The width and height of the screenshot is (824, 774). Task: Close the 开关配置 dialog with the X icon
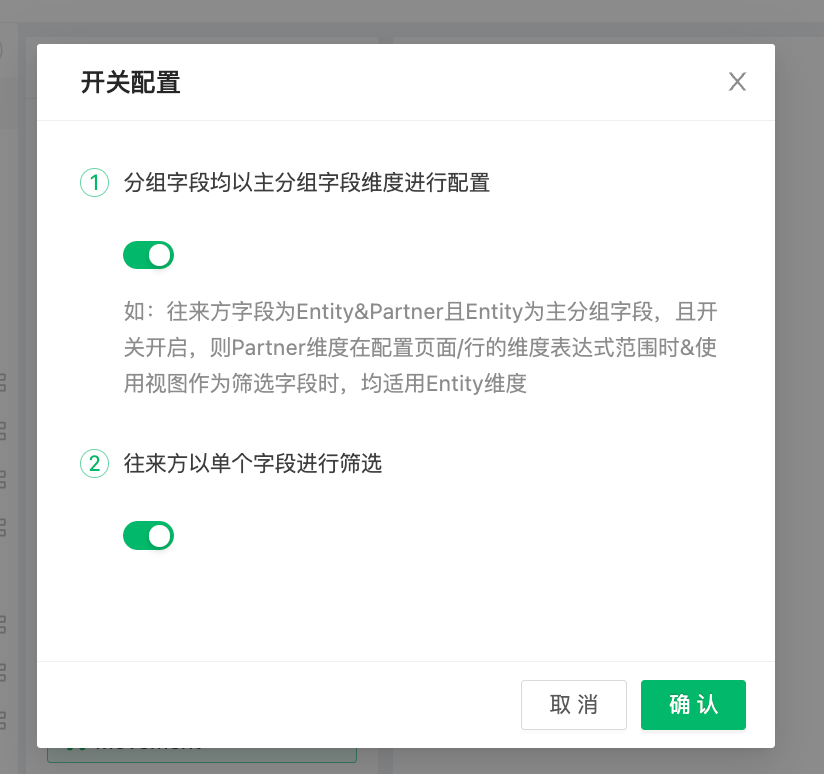tap(737, 81)
